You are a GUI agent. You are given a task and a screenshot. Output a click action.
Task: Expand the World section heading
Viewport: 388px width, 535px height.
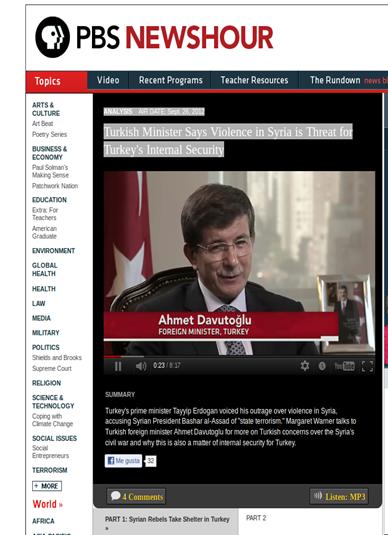pyautogui.click(x=47, y=504)
